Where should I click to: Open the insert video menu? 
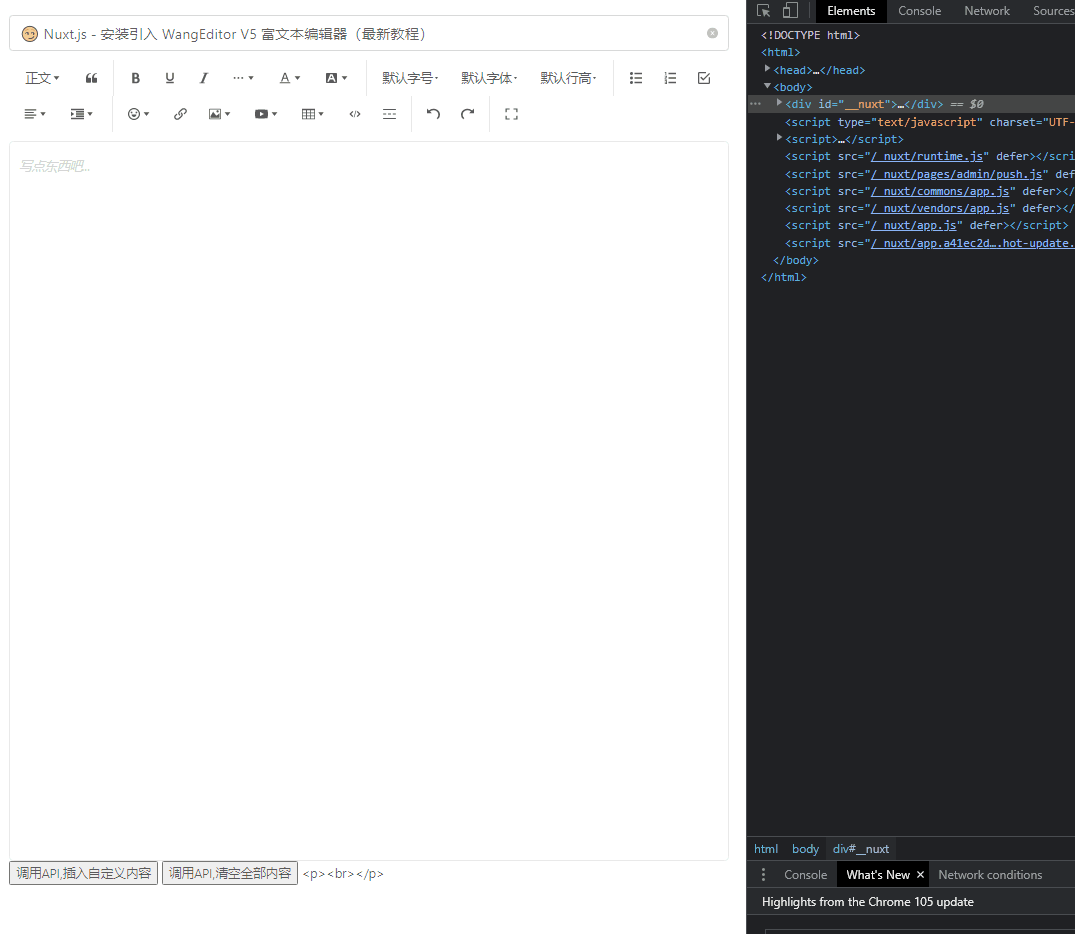[266, 114]
